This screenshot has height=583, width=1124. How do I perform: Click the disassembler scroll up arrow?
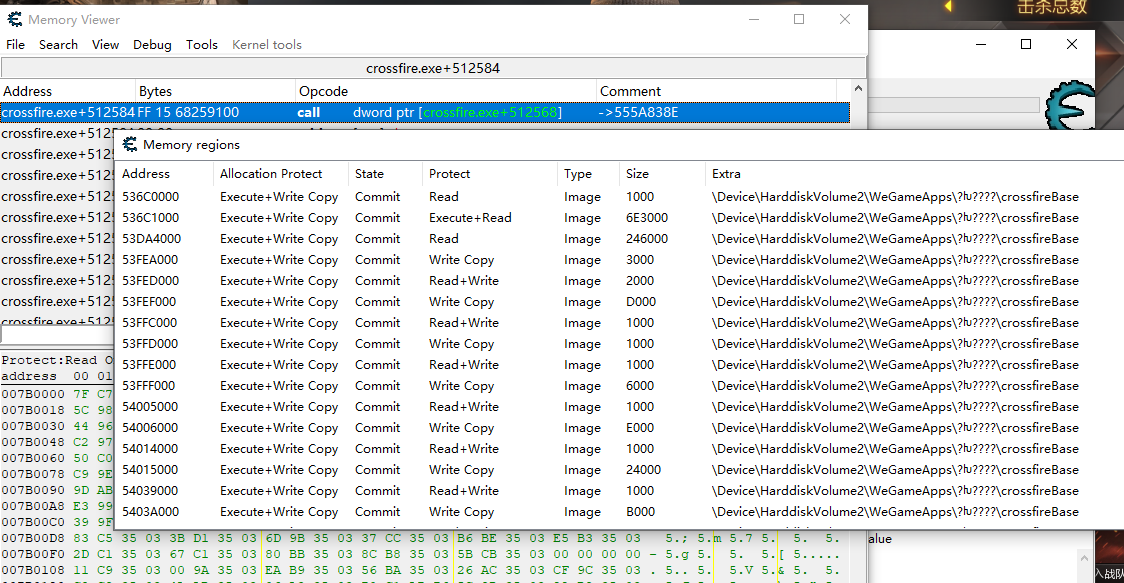pos(858,88)
